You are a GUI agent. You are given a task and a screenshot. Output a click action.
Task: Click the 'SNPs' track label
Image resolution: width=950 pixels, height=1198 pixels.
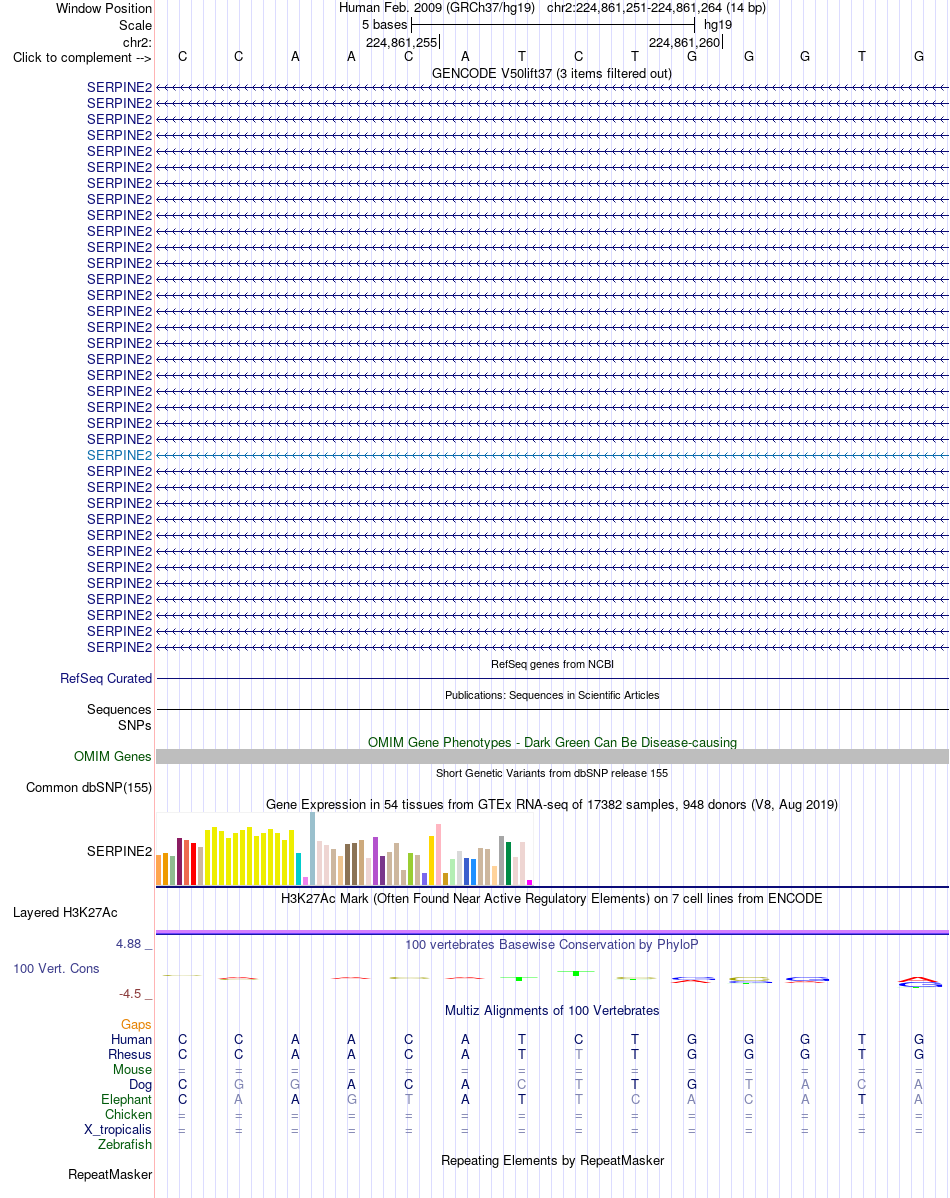pos(135,725)
